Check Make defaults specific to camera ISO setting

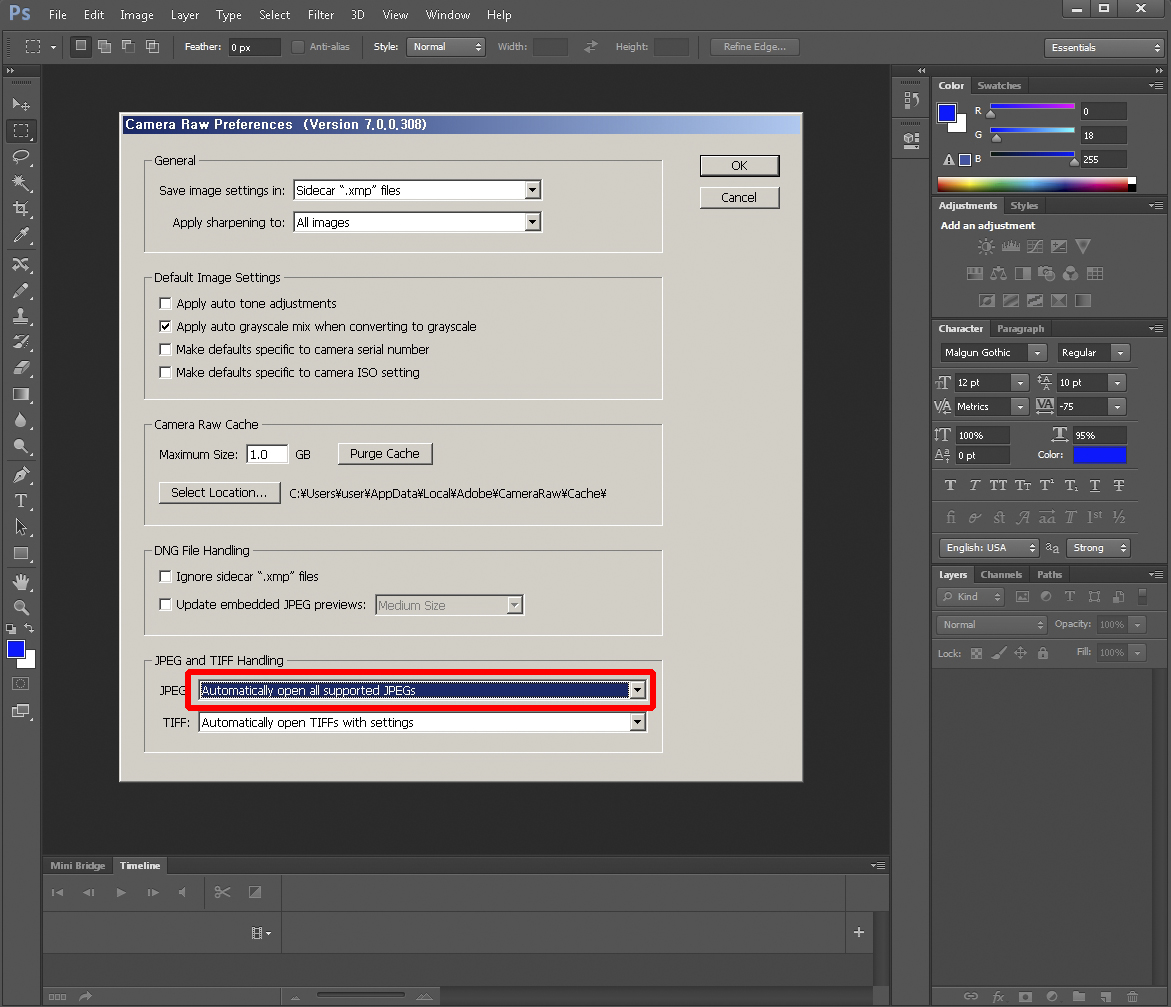[x=165, y=373]
